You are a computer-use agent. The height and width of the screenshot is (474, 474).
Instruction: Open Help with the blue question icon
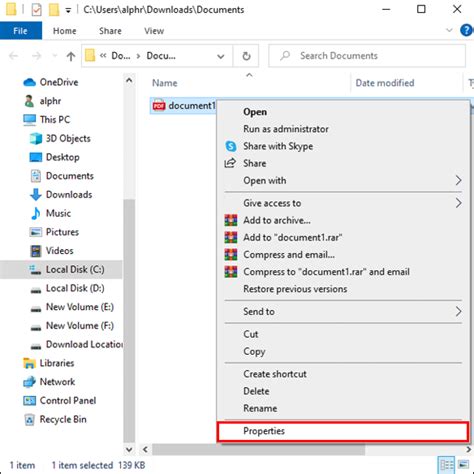466,30
